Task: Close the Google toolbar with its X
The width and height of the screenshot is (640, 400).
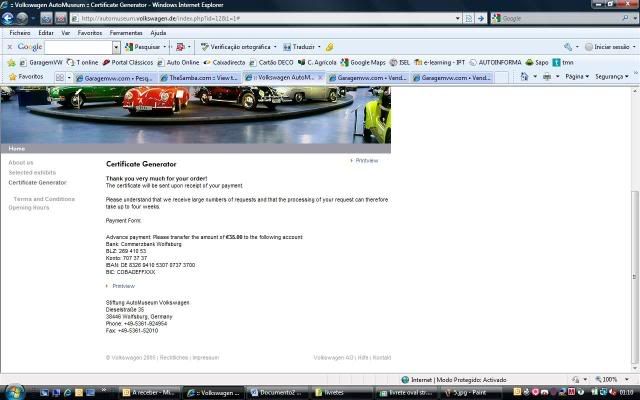Action: point(10,47)
